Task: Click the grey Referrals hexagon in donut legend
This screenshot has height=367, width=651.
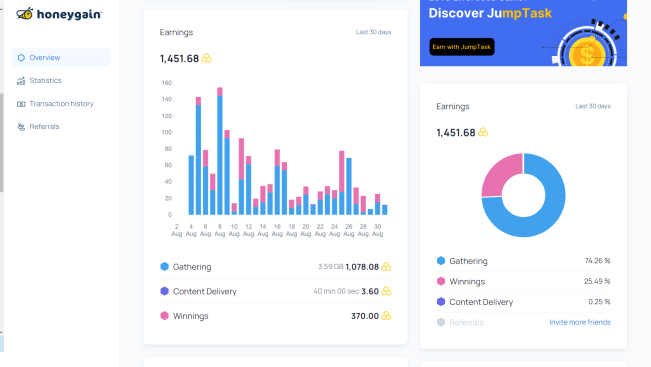Action: click(x=441, y=322)
